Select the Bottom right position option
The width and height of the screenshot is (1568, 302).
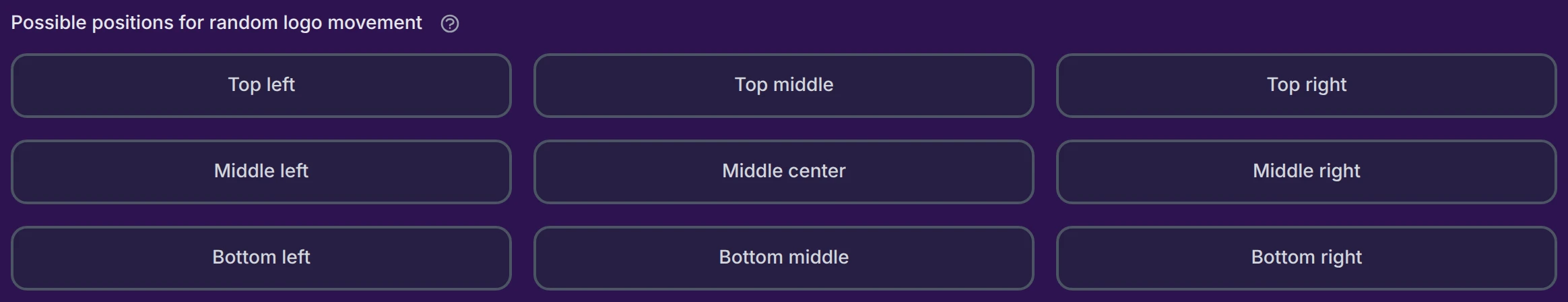1307,258
